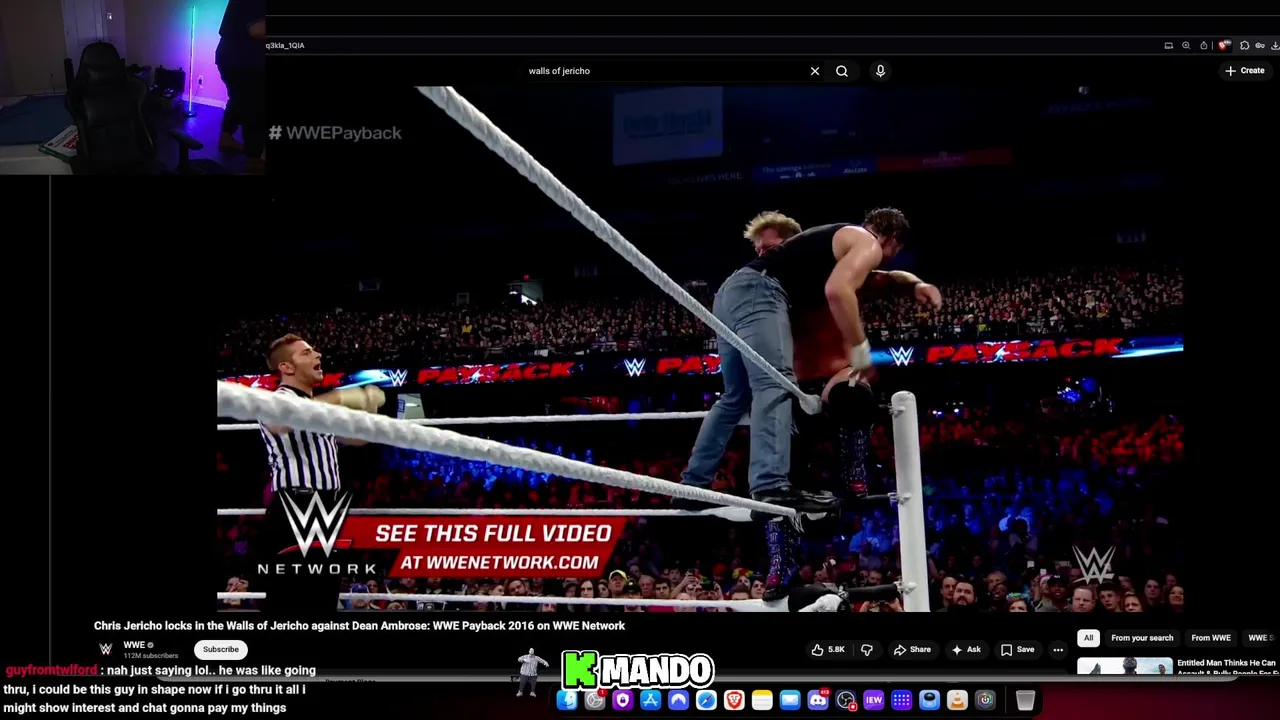The image size is (1280, 720).
Task: Open Brave browser from the dock
Action: [x=734, y=700]
